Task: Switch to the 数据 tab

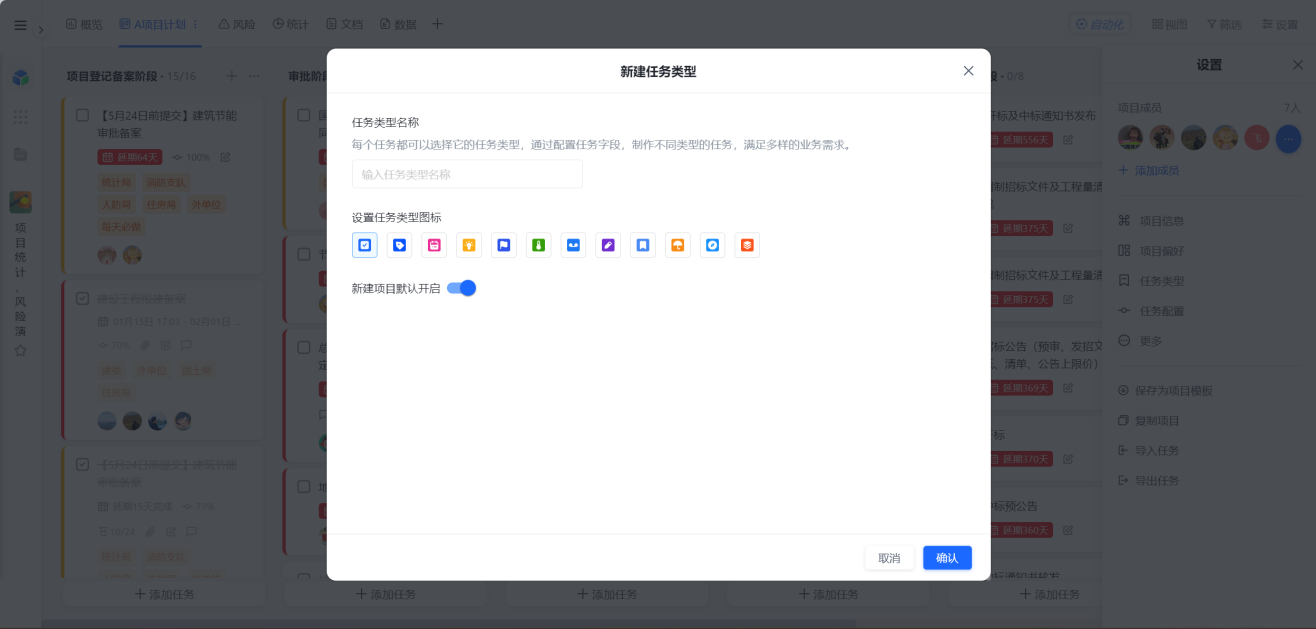Action: click(x=399, y=24)
